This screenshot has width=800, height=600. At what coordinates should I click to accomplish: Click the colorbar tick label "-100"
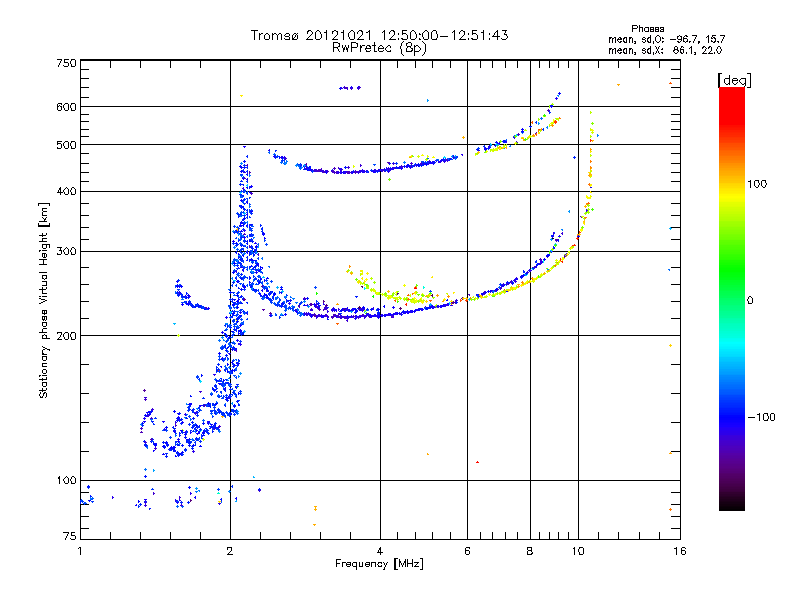point(761,417)
